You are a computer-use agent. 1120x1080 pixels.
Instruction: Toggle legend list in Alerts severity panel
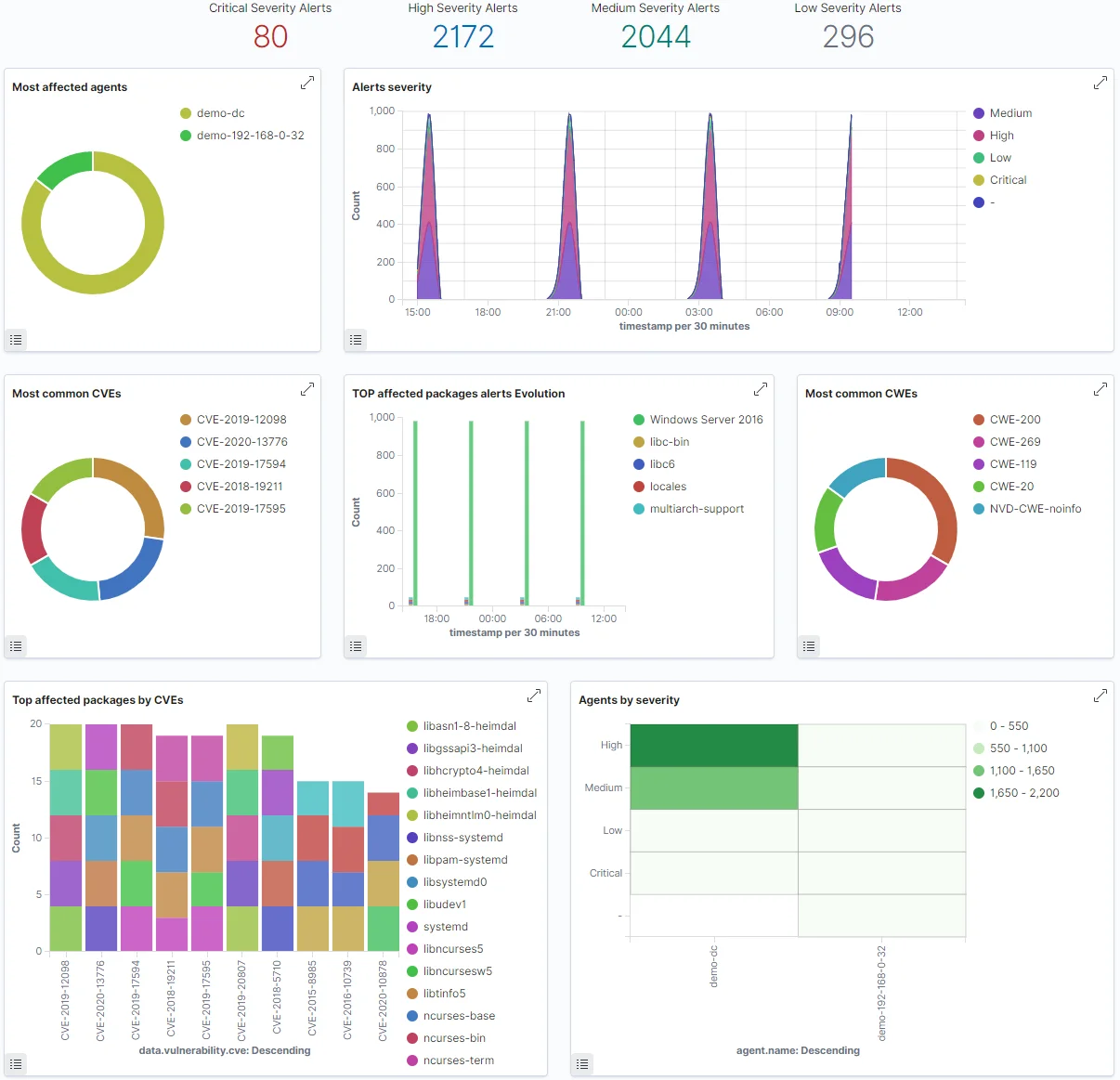(356, 340)
